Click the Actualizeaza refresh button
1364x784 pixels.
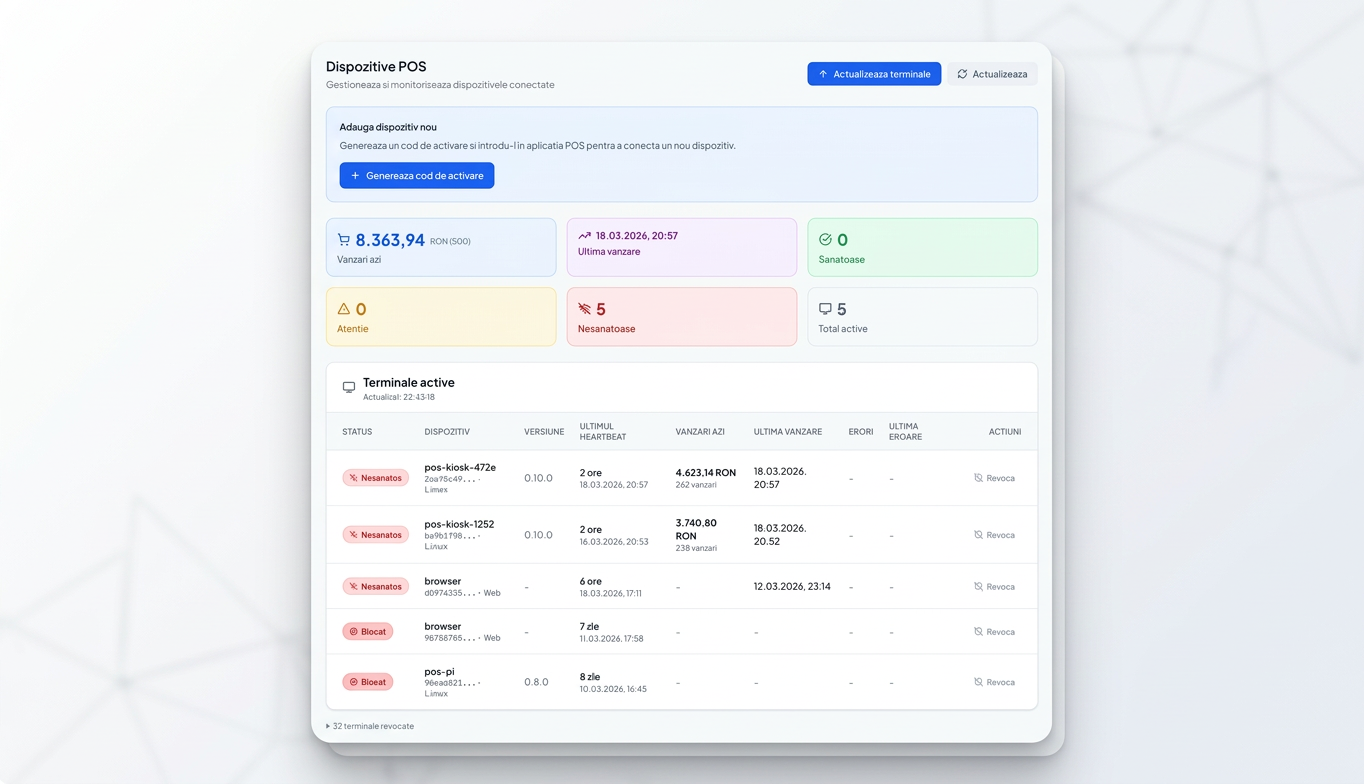[x=992, y=74]
